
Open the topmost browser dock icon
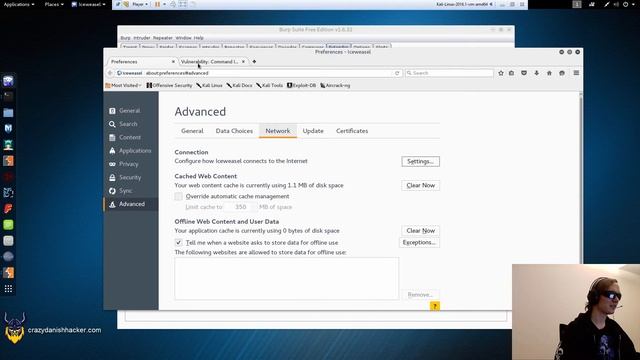pos(8,80)
